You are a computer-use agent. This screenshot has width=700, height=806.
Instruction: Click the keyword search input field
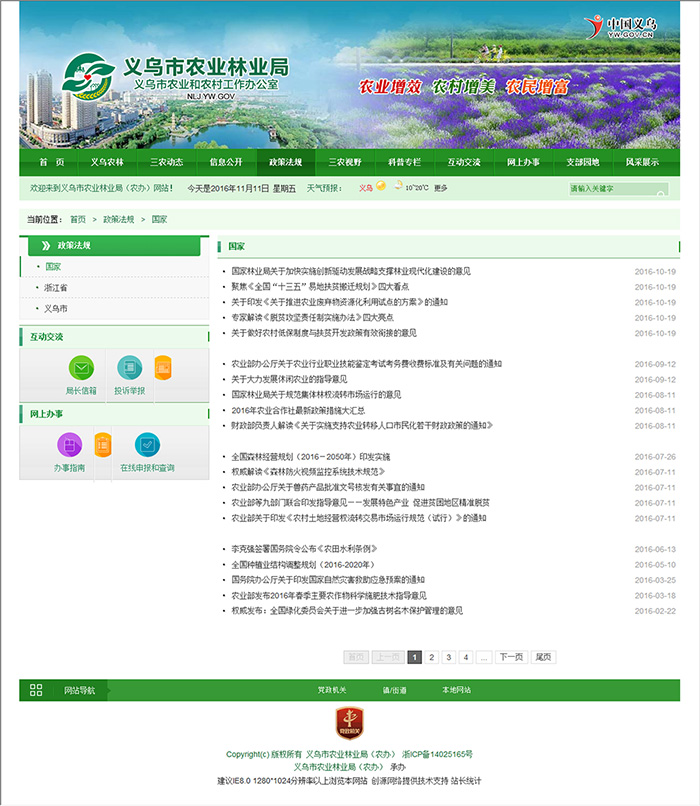(x=617, y=188)
